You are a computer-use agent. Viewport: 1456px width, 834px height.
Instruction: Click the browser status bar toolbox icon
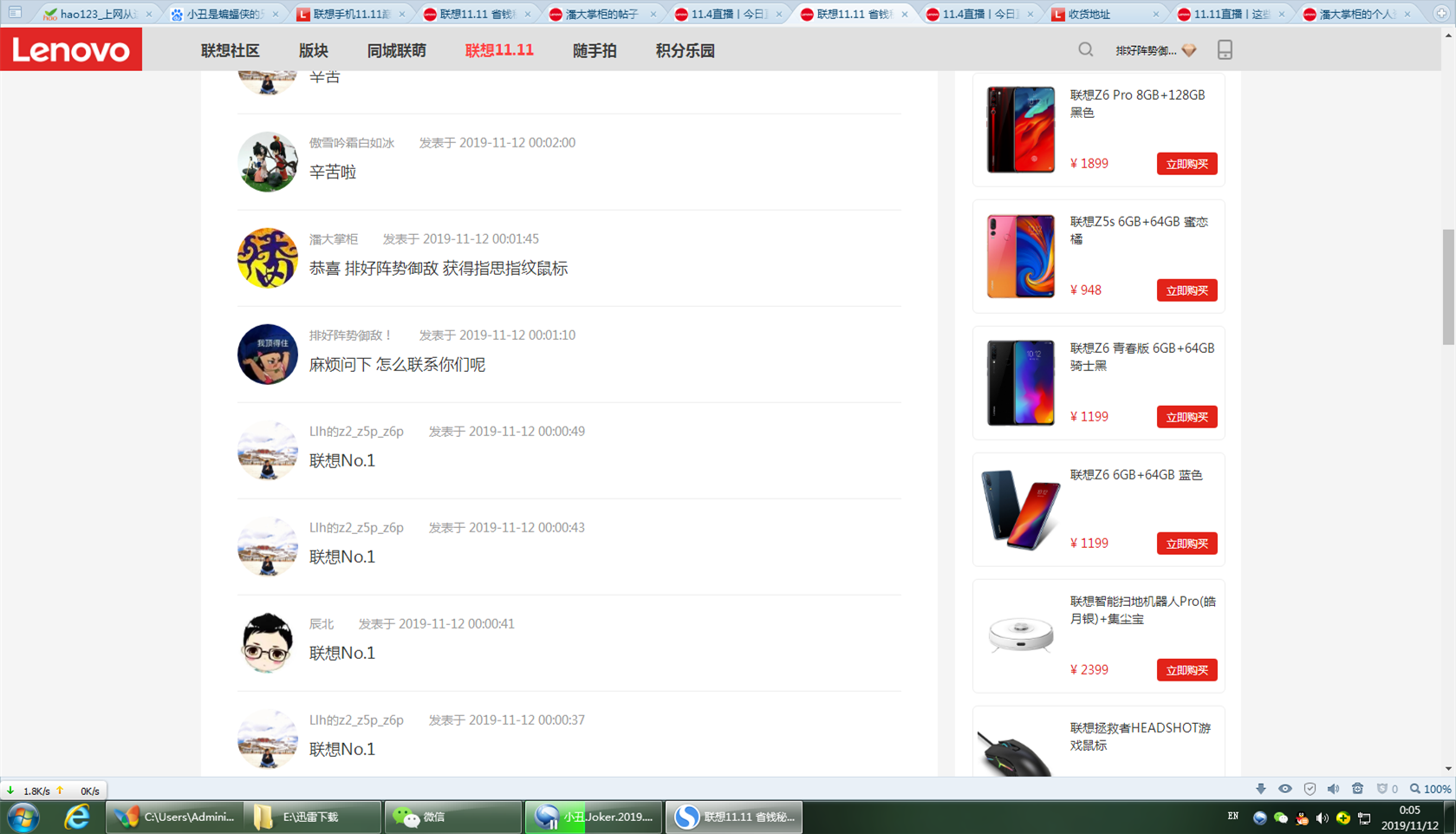point(1357,789)
